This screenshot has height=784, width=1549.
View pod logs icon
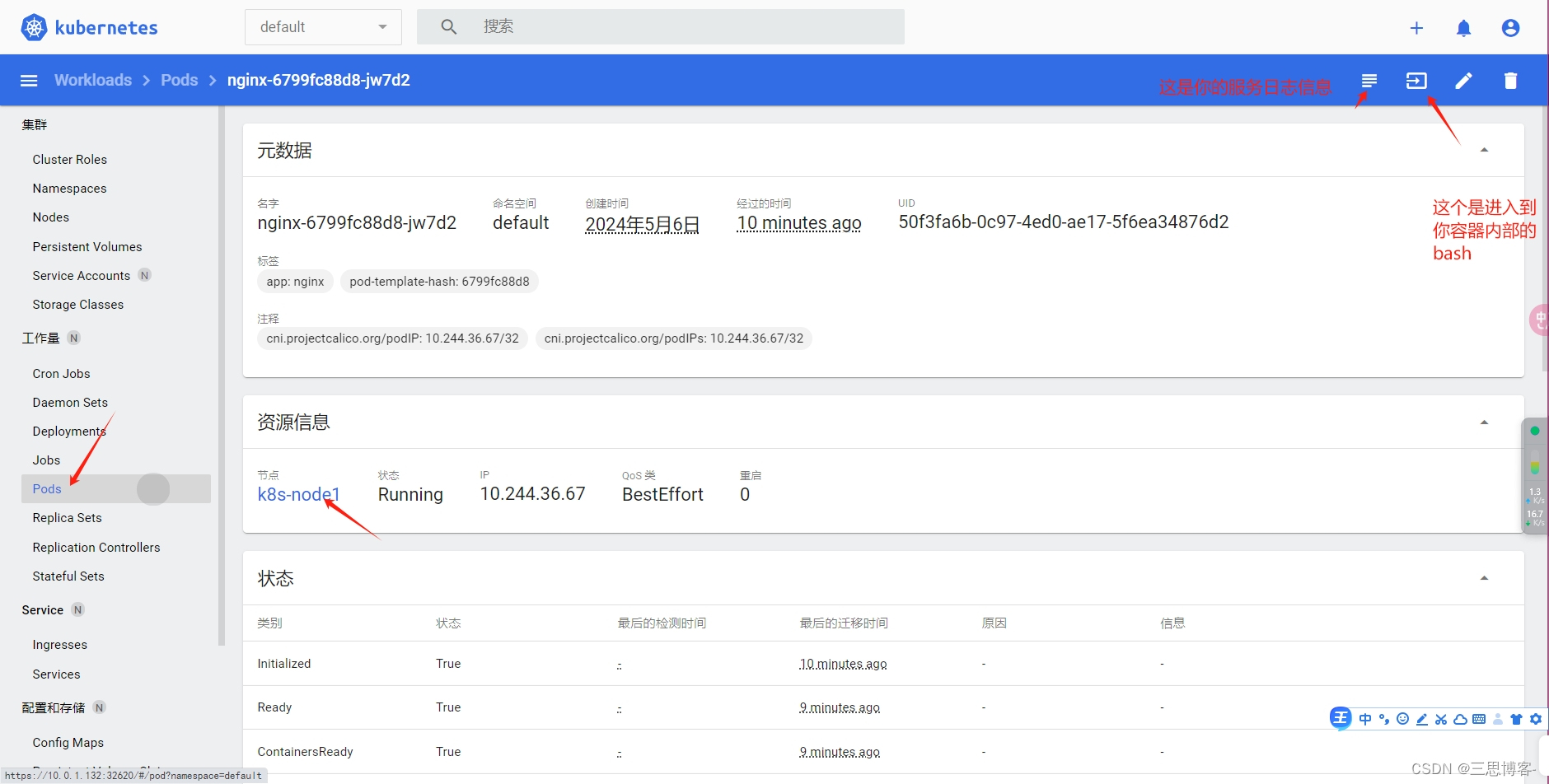point(1369,81)
